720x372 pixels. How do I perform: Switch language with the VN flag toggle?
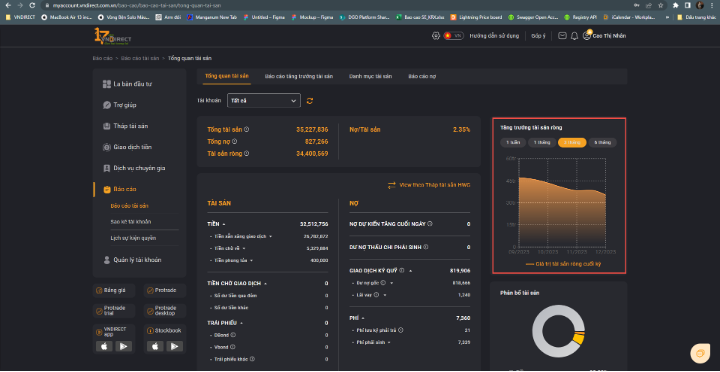(x=454, y=36)
